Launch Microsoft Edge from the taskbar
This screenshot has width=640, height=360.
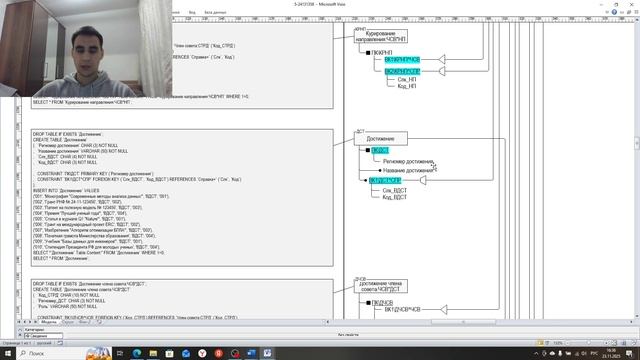point(137,353)
